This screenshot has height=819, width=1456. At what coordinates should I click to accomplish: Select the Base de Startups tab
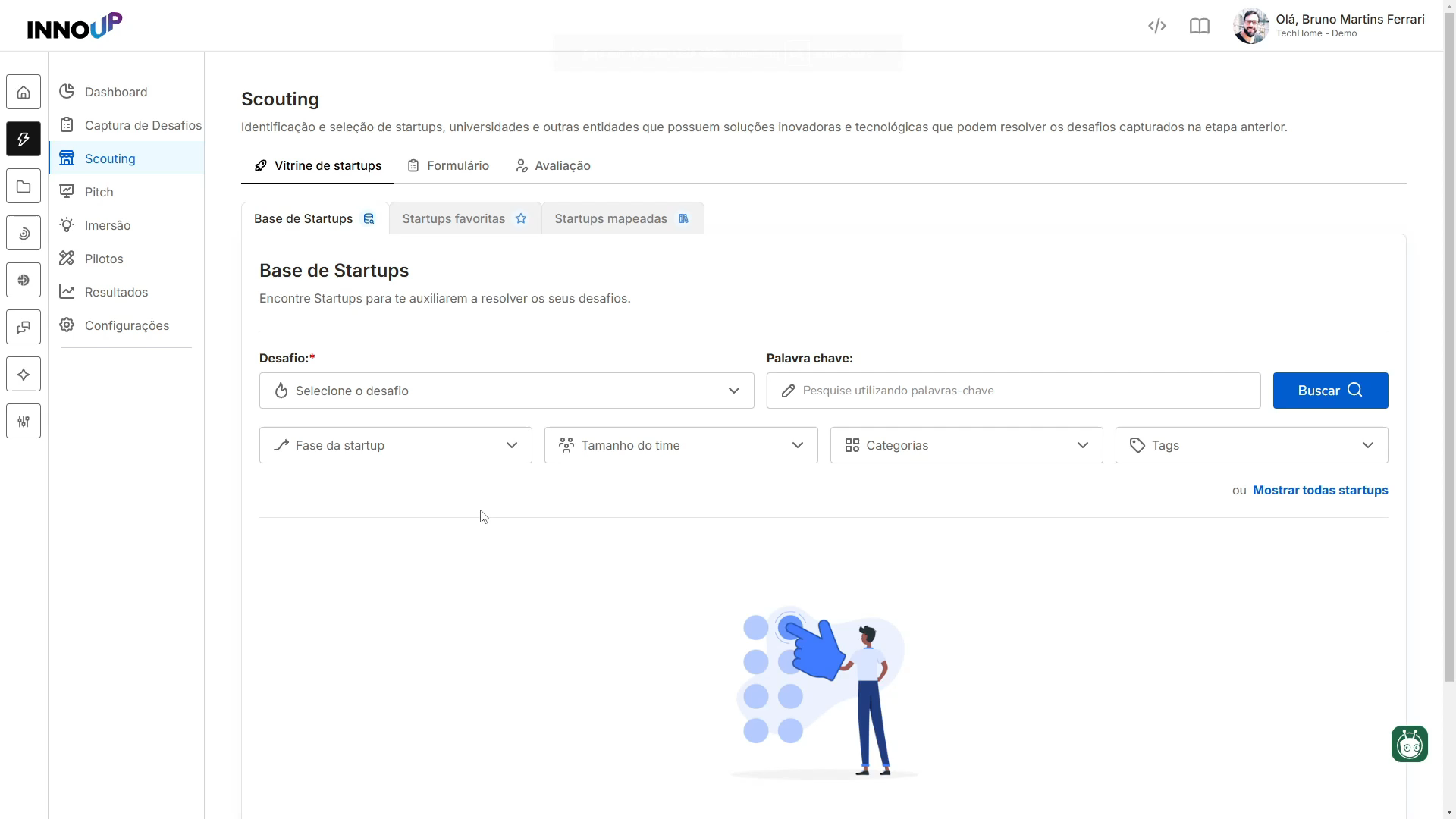pyautogui.click(x=315, y=218)
